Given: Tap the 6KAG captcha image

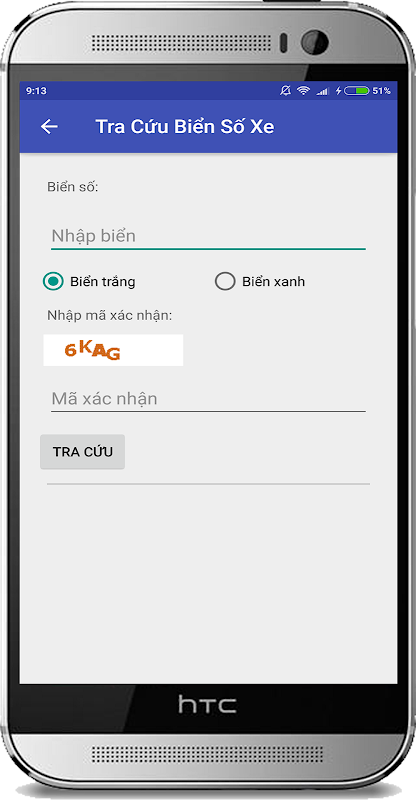Looking at the screenshot, I should tap(113, 350).
